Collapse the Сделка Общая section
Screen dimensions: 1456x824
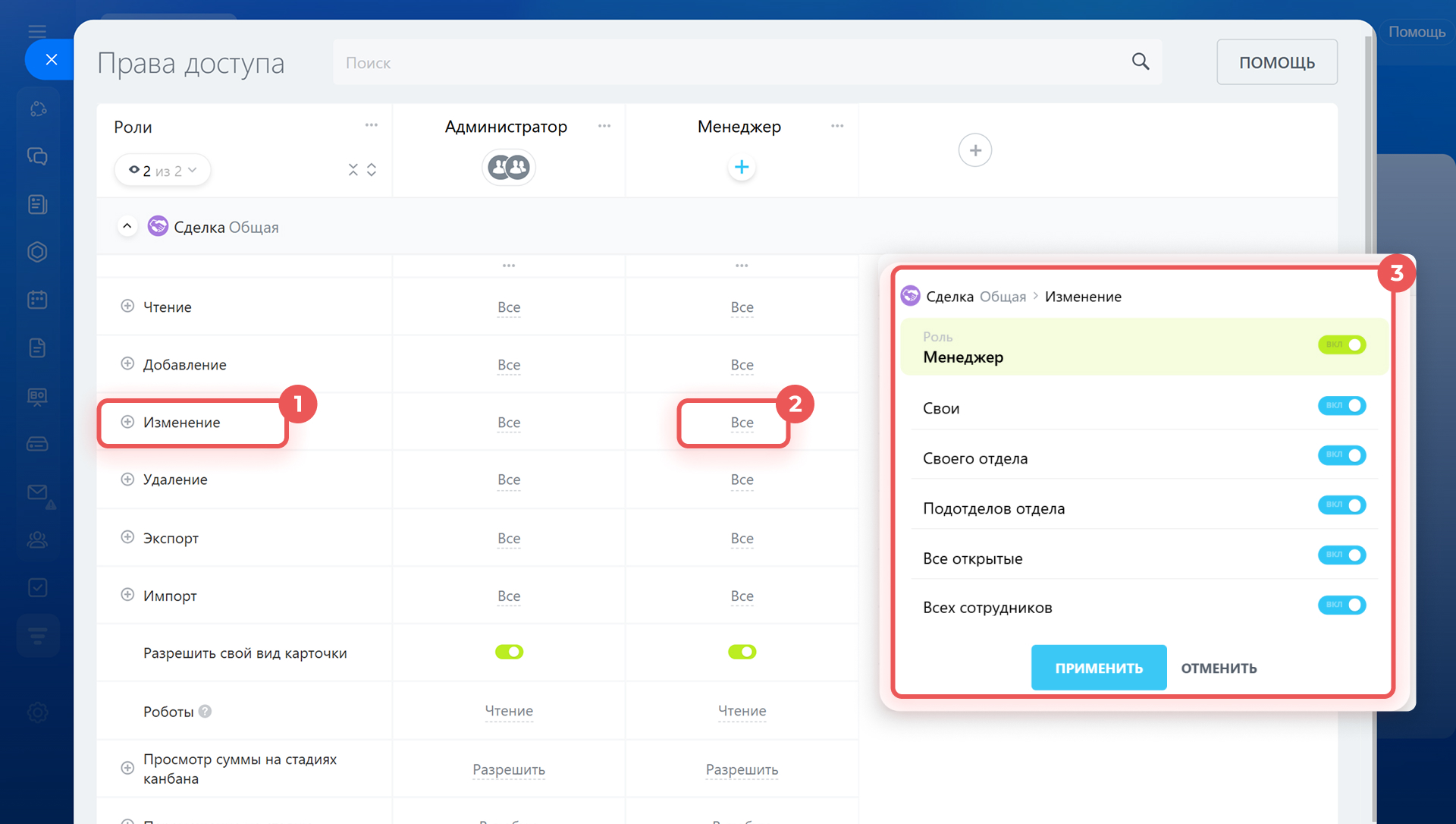coord(127,226)
